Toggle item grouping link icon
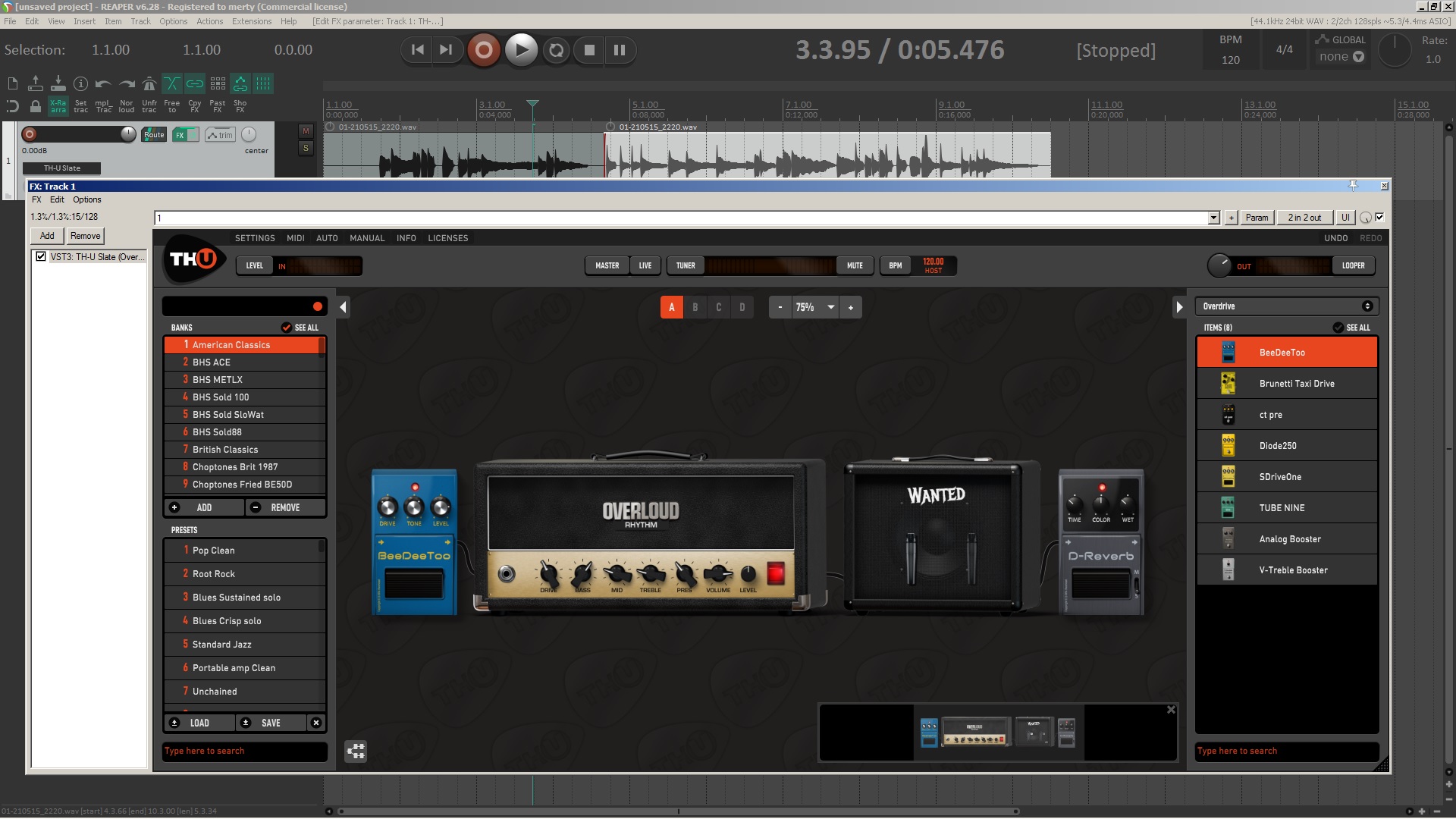This screenshot has height=819, width=1456. click(195, 83)
